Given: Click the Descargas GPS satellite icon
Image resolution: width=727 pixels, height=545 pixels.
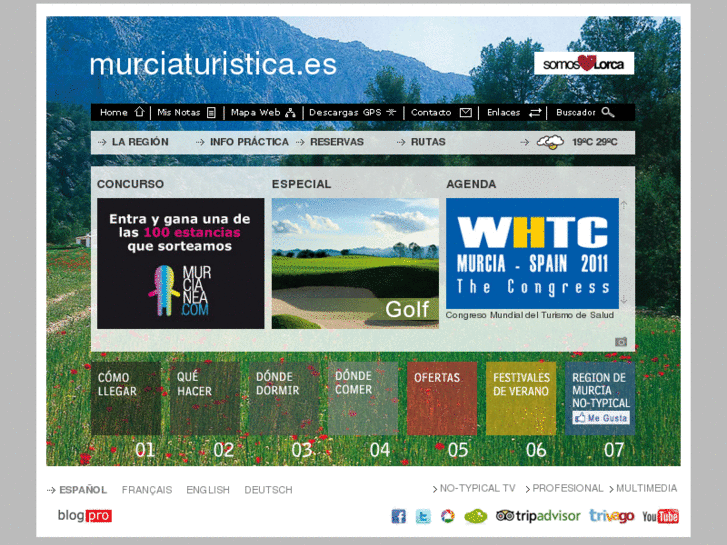Looking at the screenshot, I should 391,112.
